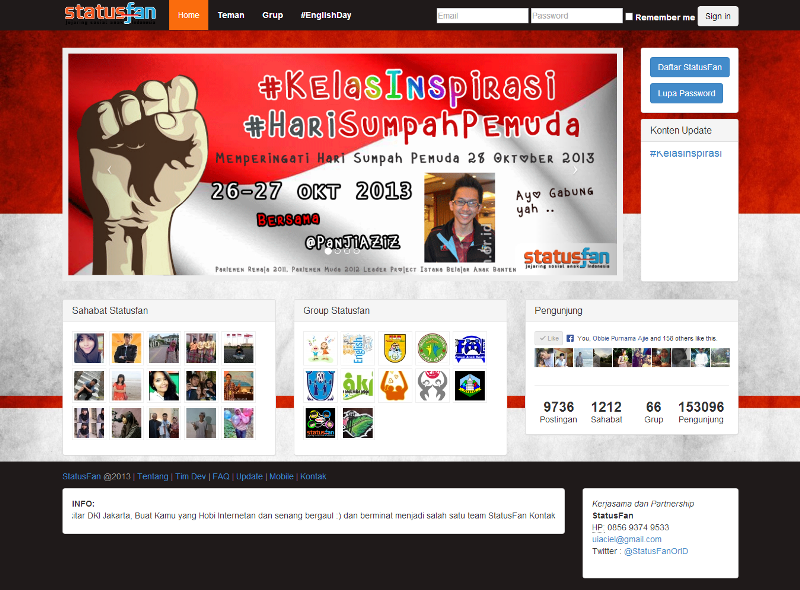
Task: Open the Mobile footer link
Action: pyautogui.click(x=281, y=476)
